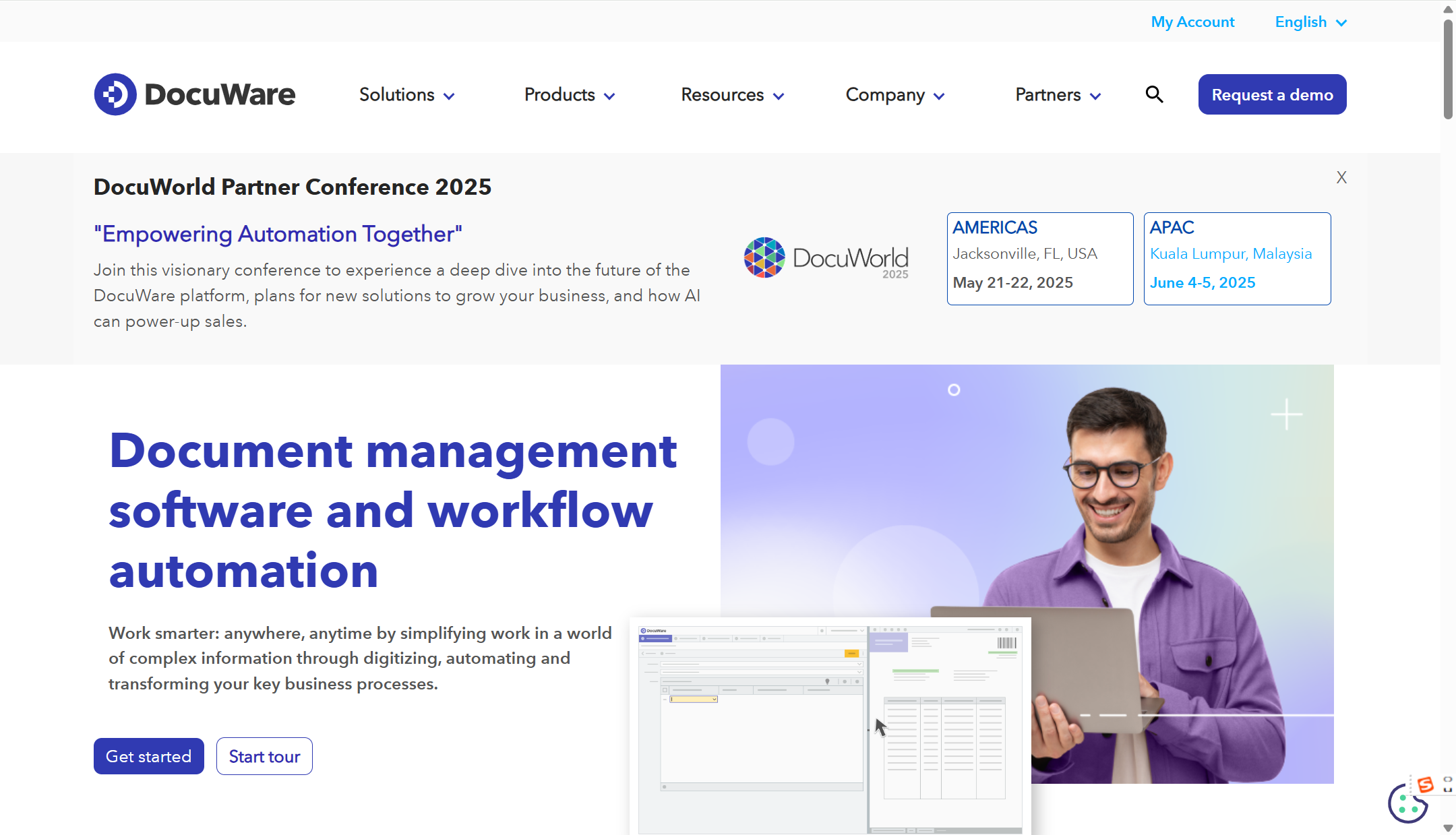Click the Request a demo button
This screenshot has height=835, width=1456.
[x=1272, y=94]
